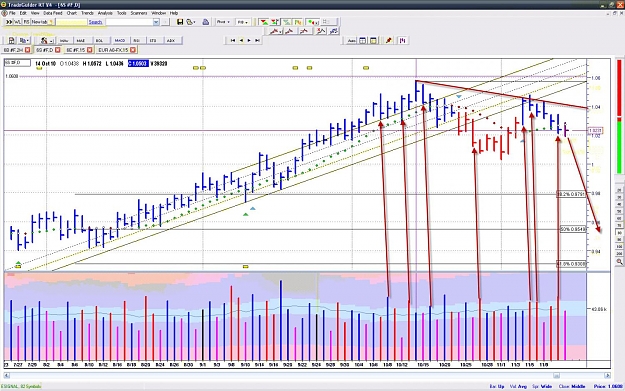Select the 40 zoom level button
Screen dimensions: 625x391
(619, 204)
